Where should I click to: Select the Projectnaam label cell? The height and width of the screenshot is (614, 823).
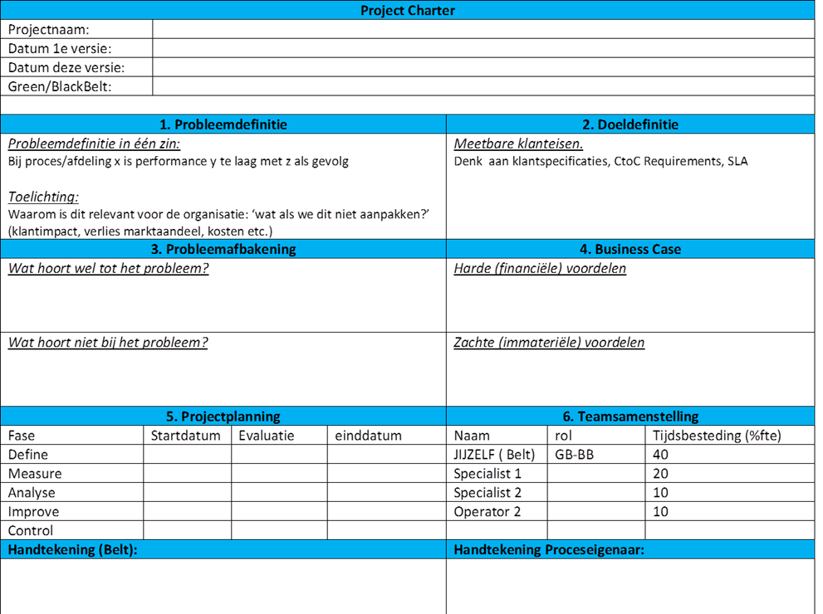[77, 29]
